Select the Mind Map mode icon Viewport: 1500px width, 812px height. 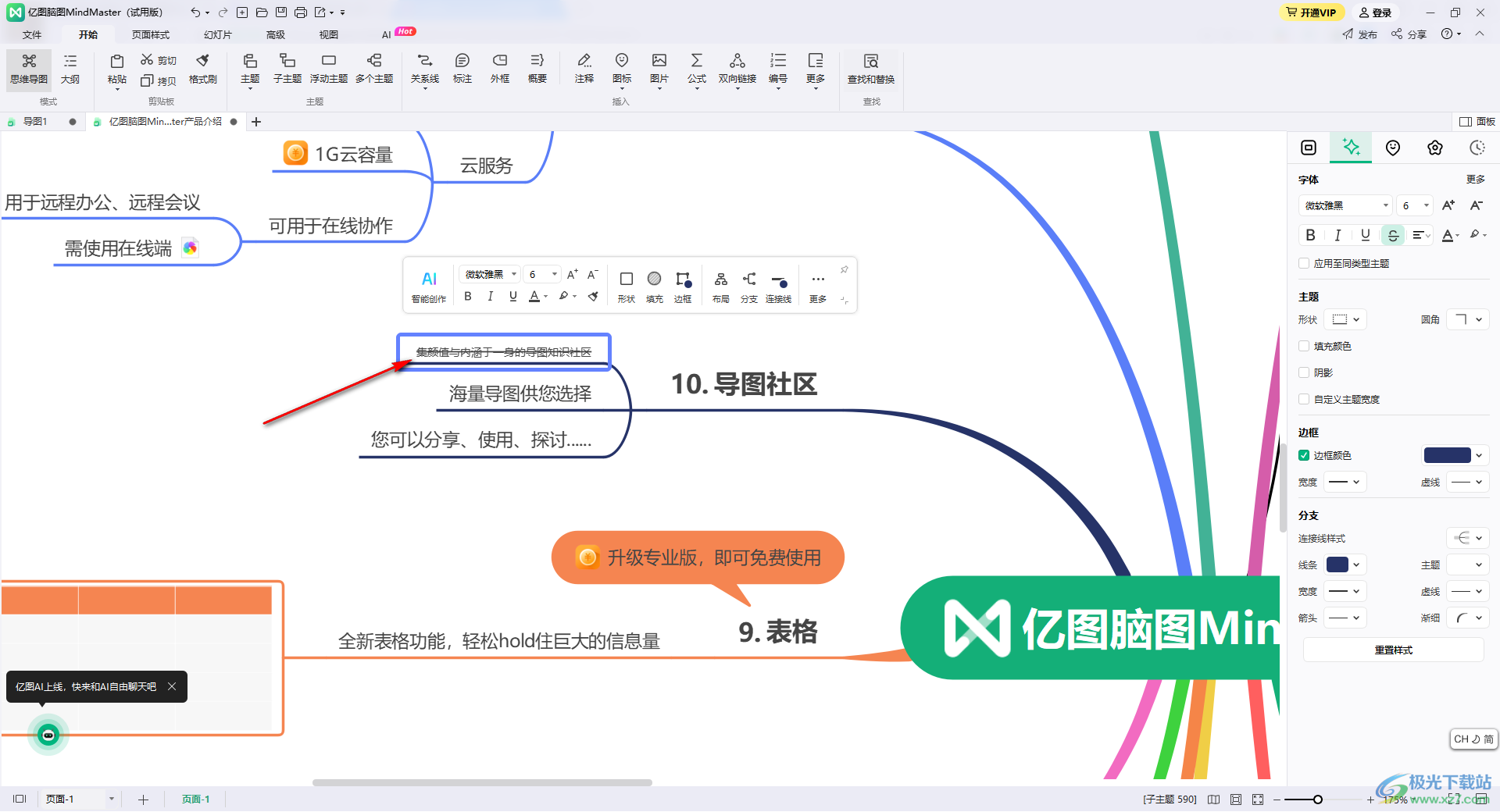(x=29, y=69)
